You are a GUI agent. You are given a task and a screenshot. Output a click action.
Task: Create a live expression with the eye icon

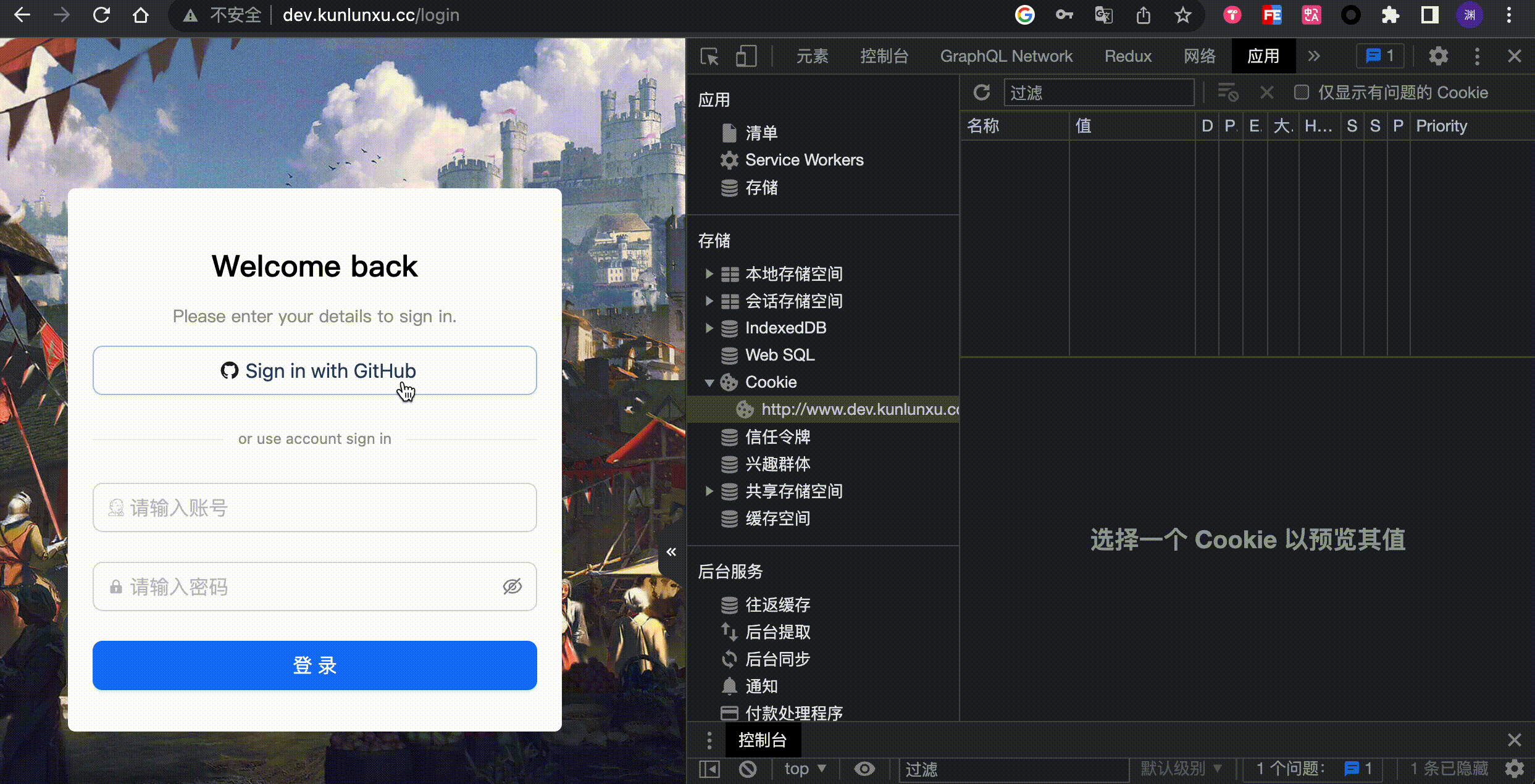pos(864,769)
